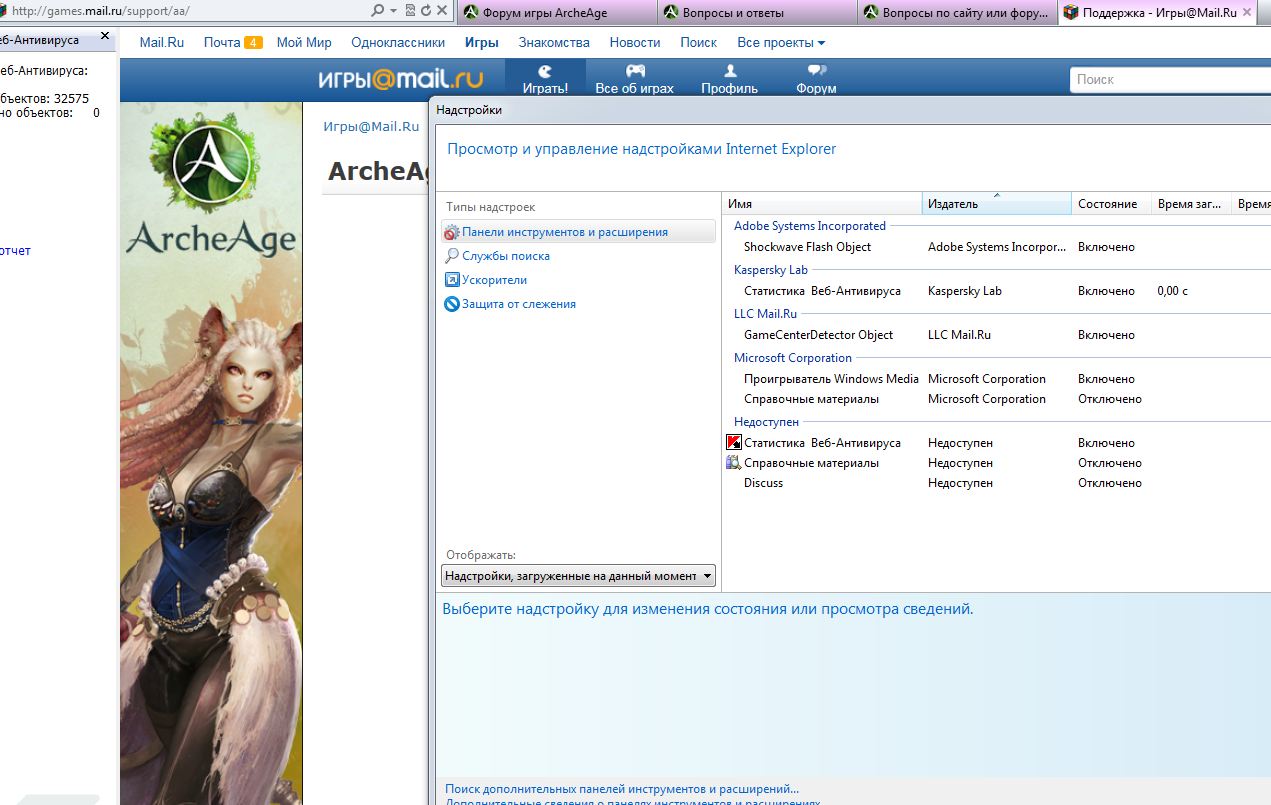Collapse the LLC Mail.Ru group header
This screenshot has width=1271, height=805.
point(765,314)
